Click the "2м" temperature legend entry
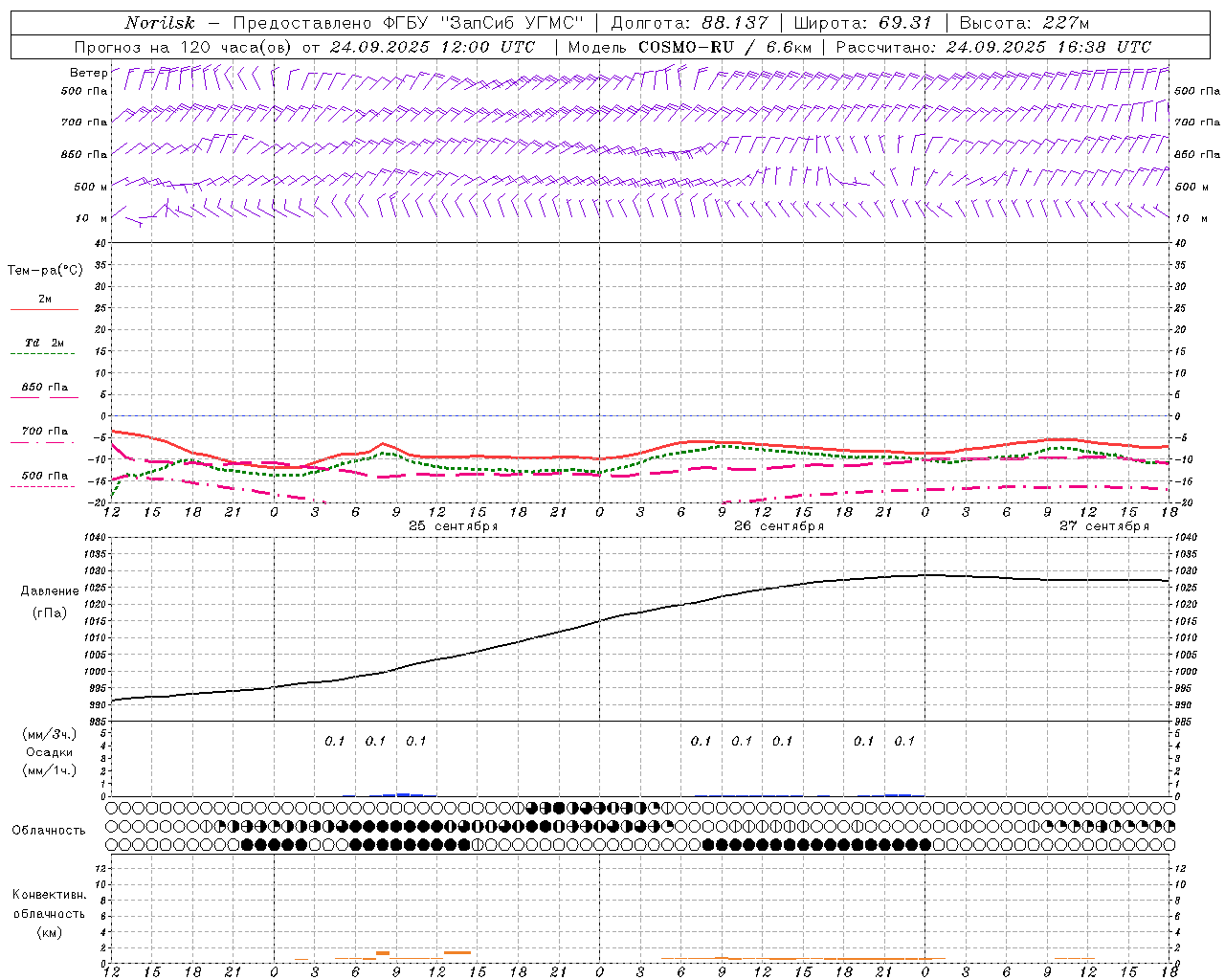 45,299
